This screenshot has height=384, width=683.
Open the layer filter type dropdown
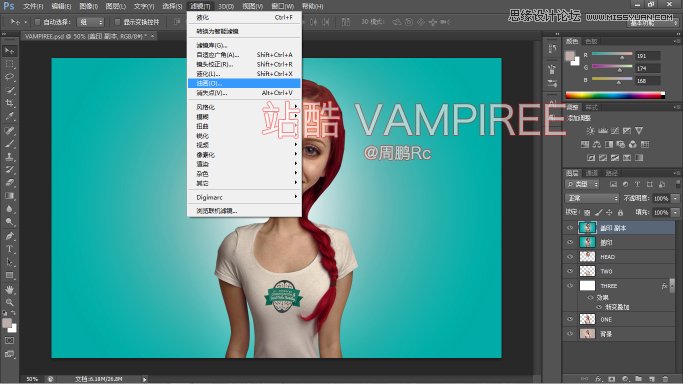(582, 185)
